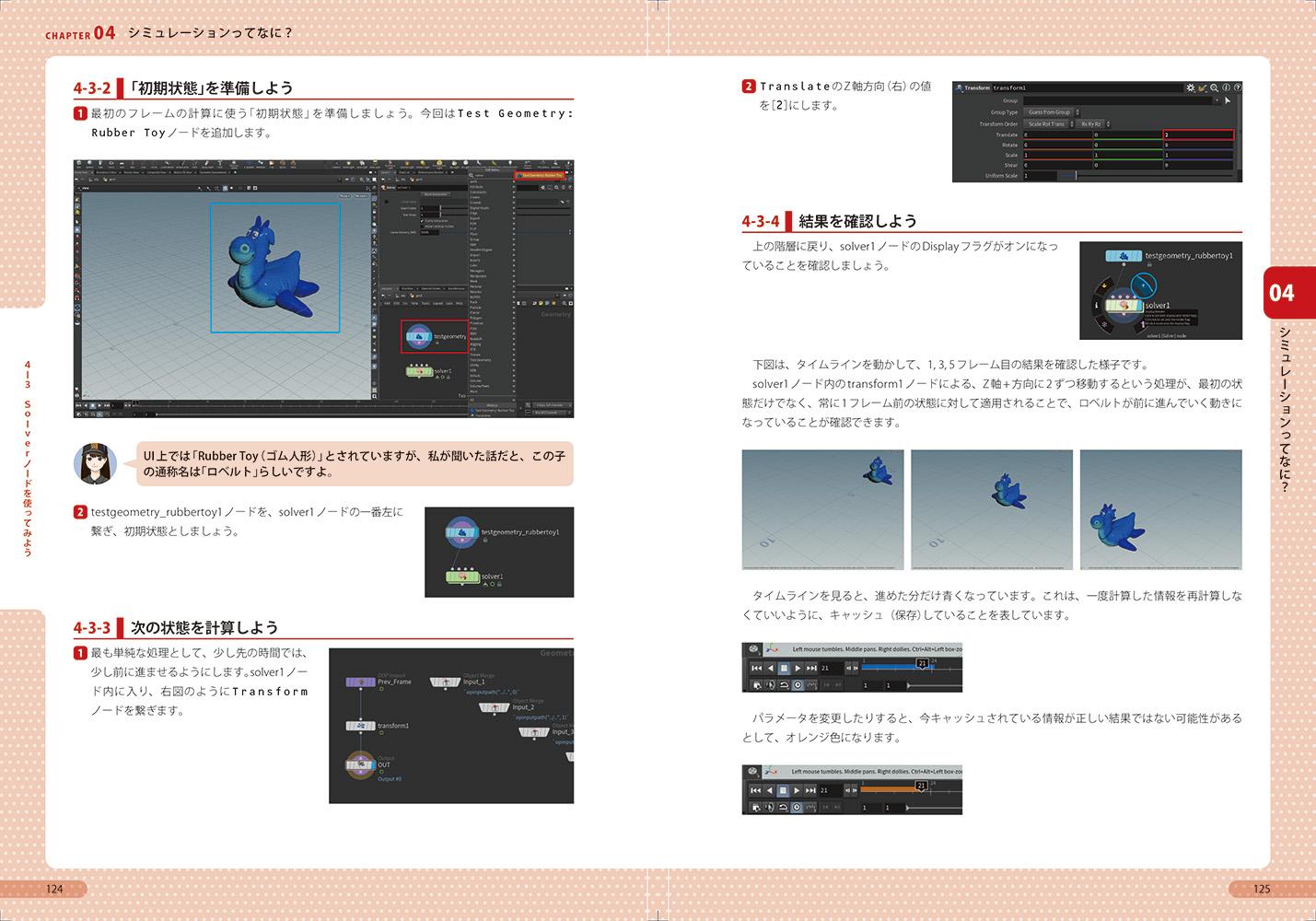
Task: Click the frame 21 marker on the orange timeline
Action: point(921,786)
